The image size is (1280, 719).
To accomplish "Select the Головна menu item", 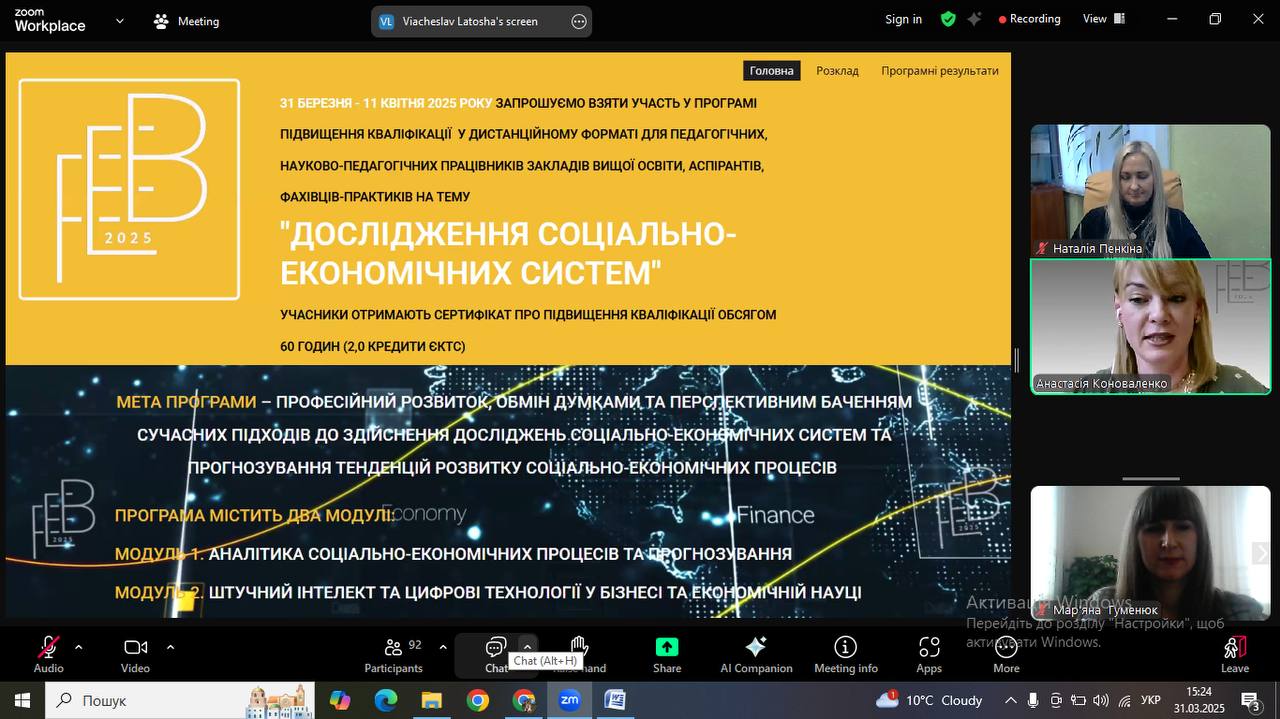I will point(771,71).
